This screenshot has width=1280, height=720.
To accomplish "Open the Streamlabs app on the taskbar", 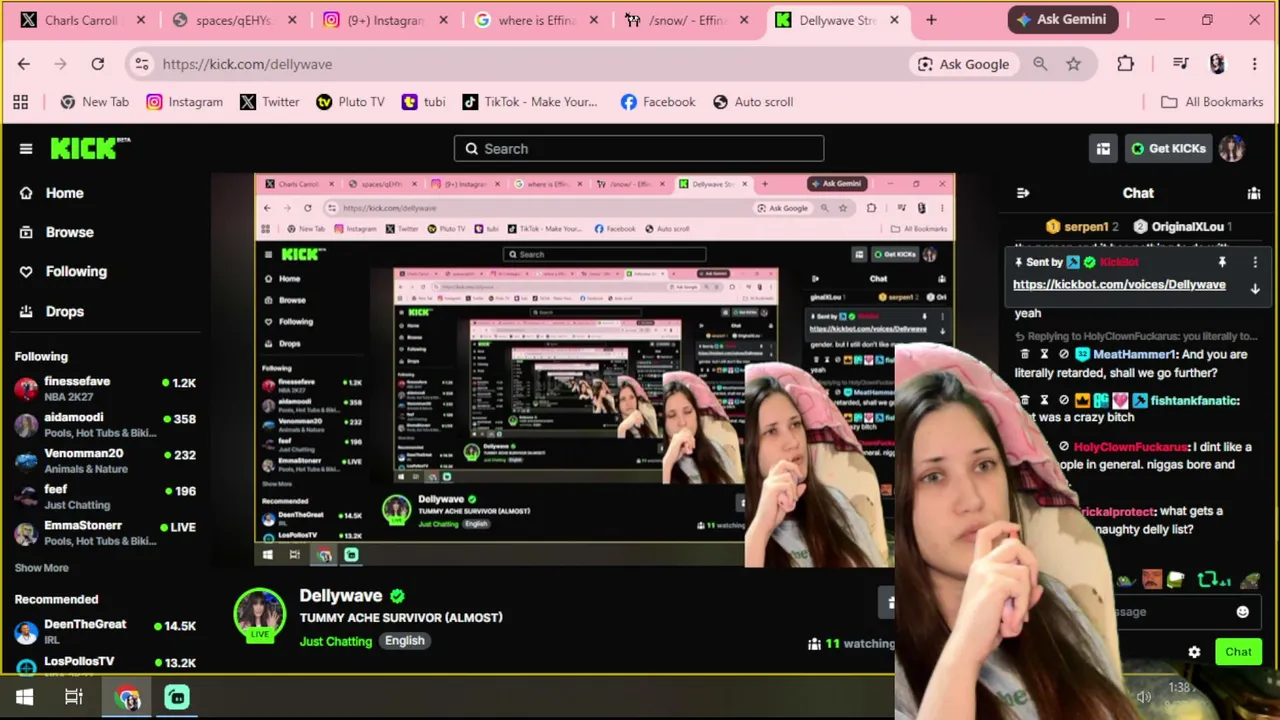I will [x=177, y=697].
